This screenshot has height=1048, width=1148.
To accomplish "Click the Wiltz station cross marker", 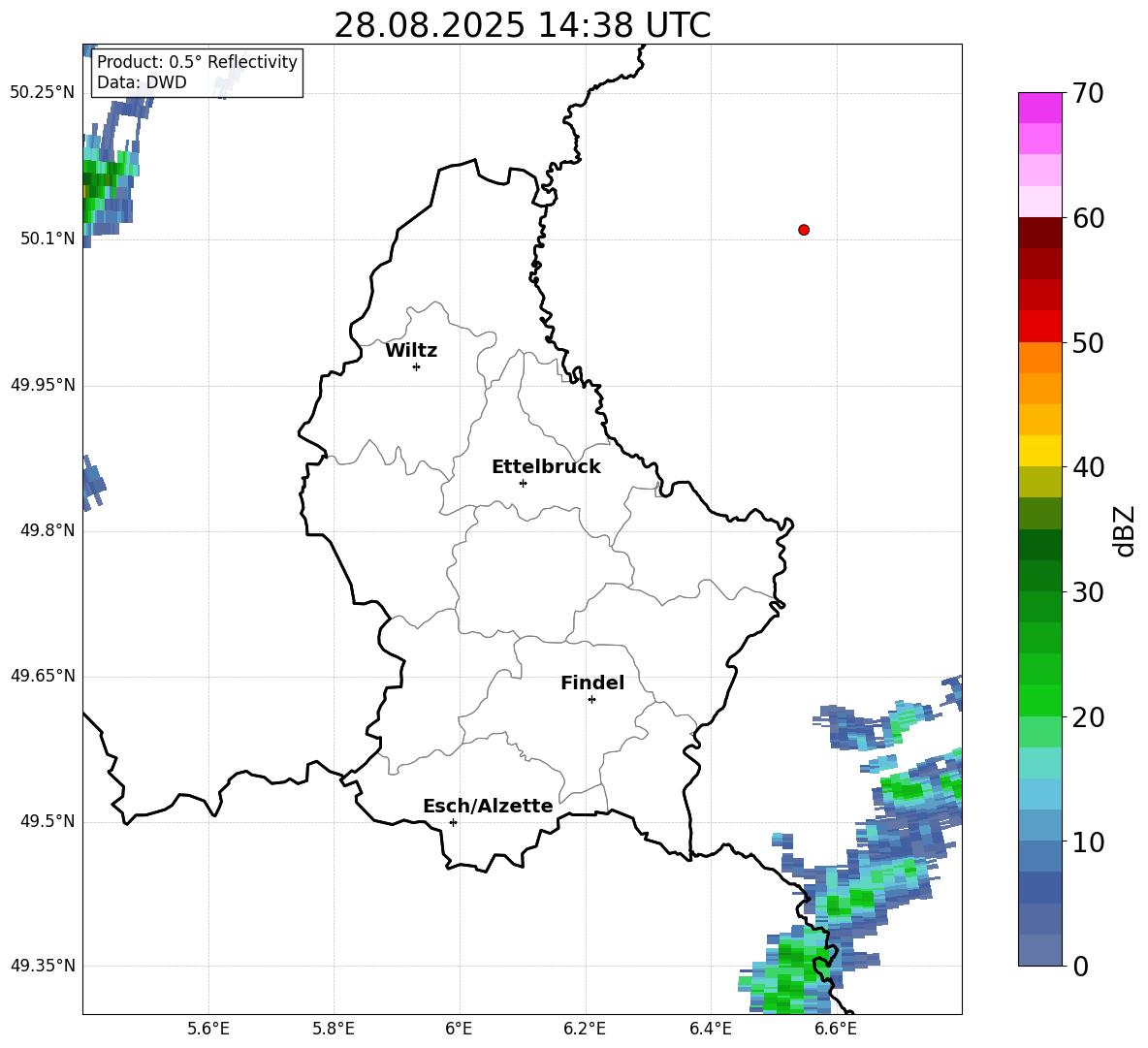I will tap(417, 366).
